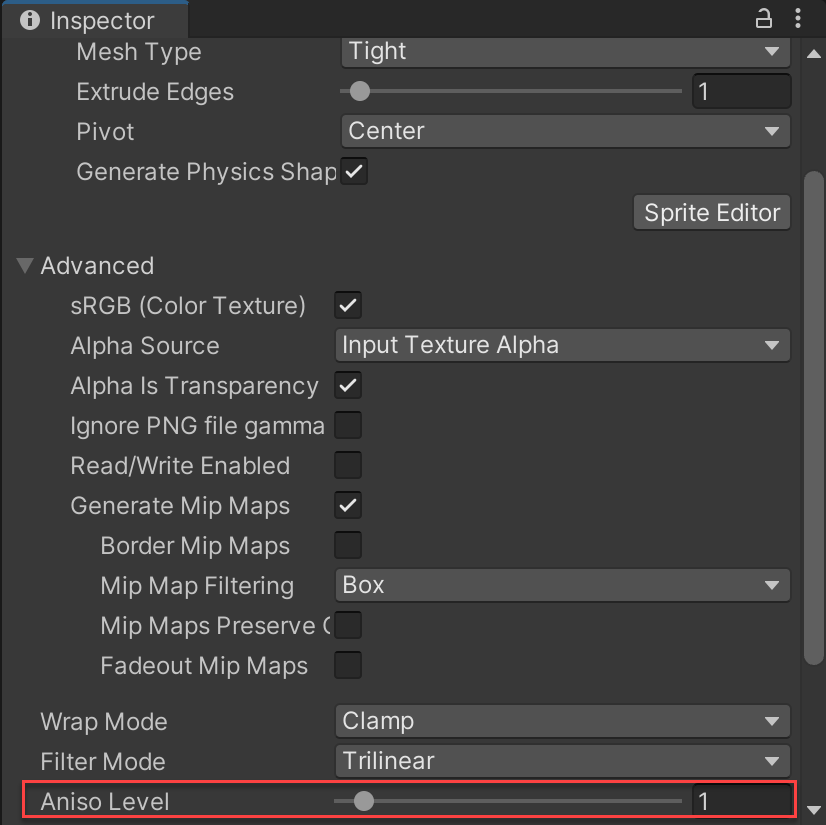
Task: Change the Mip Map Filtering dropdown
Action: [562, 585]
